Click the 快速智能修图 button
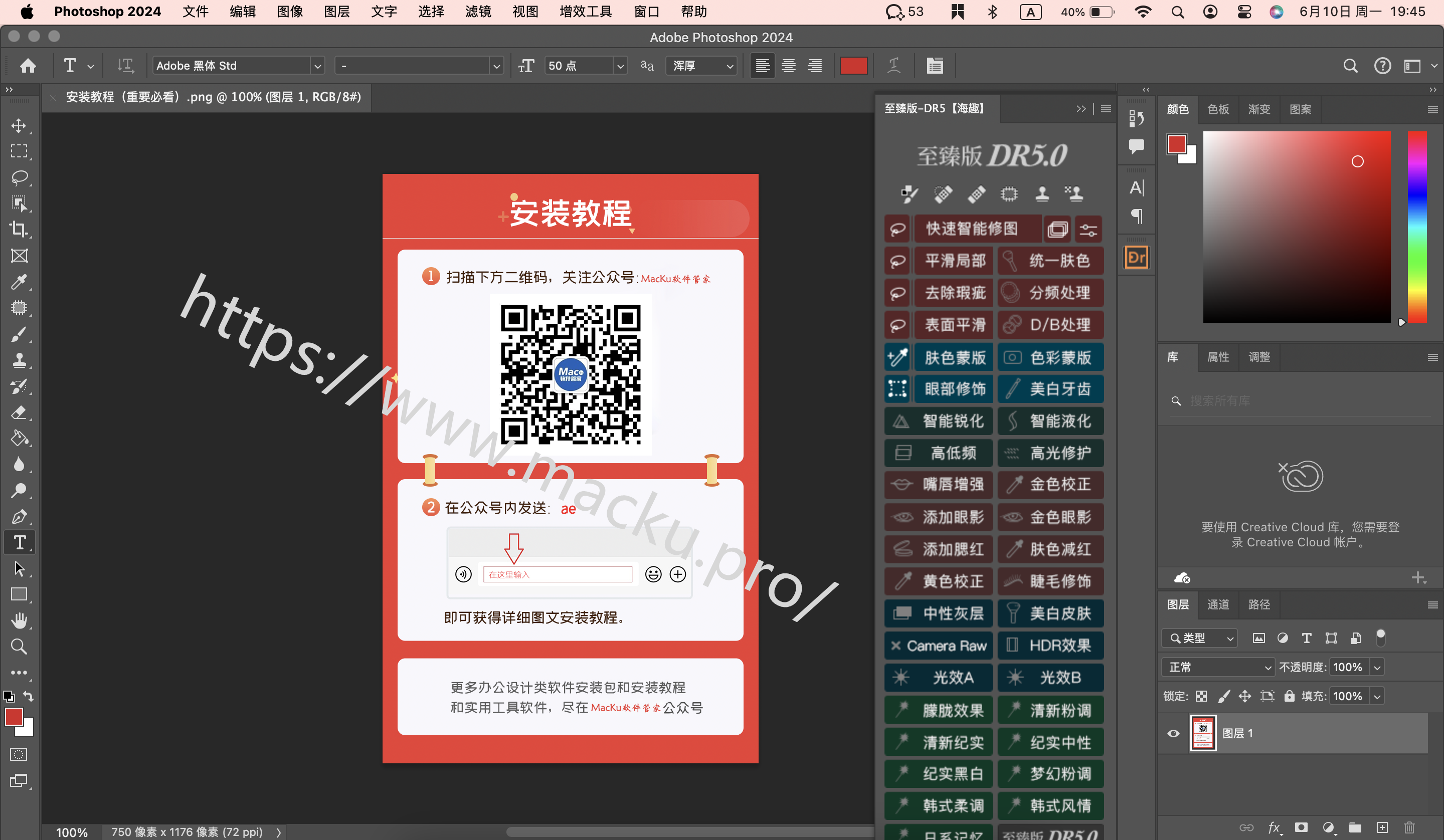This screenshot has height=840, width=1444. [x=978, y=229]
